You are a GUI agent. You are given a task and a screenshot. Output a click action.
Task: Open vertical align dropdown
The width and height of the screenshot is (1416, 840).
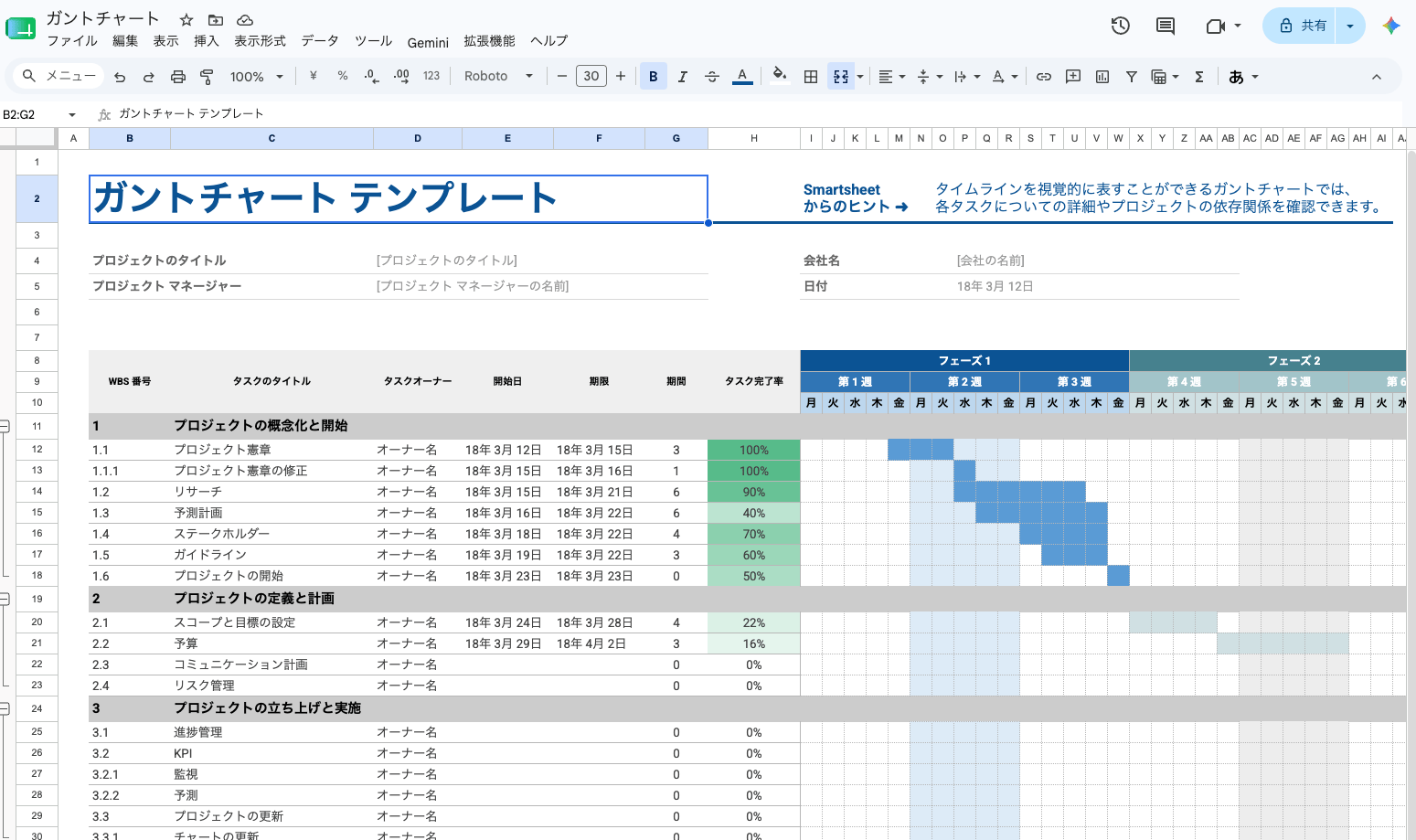(929, 77)
